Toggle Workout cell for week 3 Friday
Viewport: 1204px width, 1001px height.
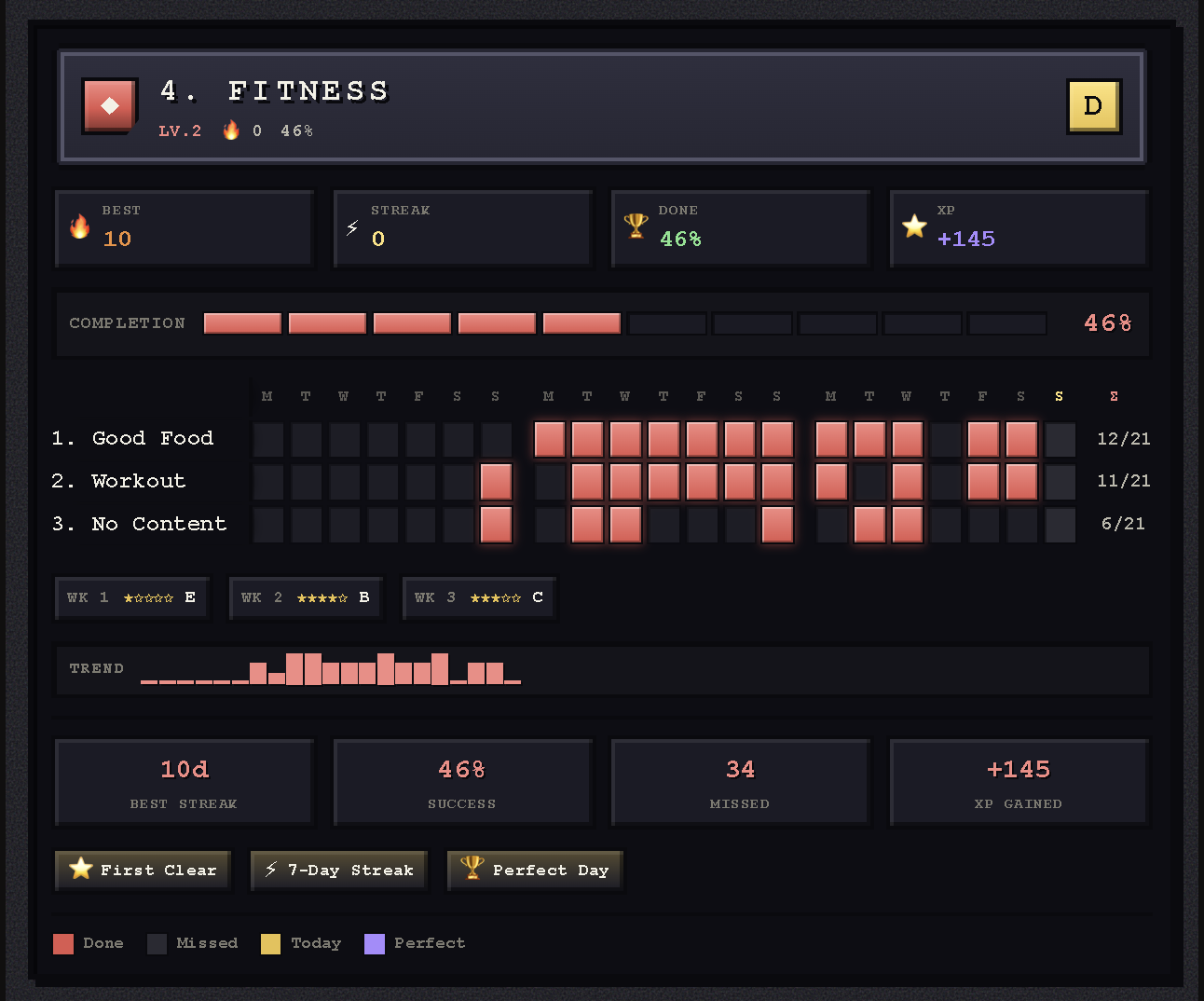tap(983, 482)
